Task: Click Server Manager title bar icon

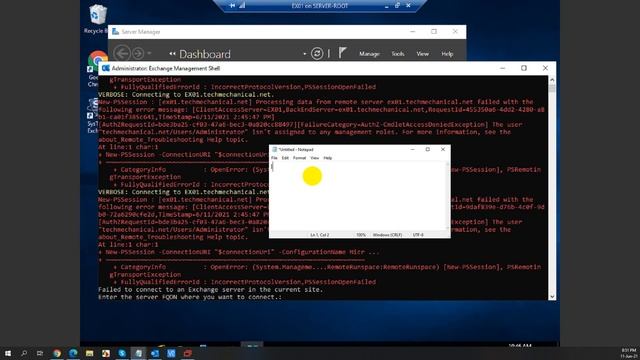Action: (x=116, y=31)
